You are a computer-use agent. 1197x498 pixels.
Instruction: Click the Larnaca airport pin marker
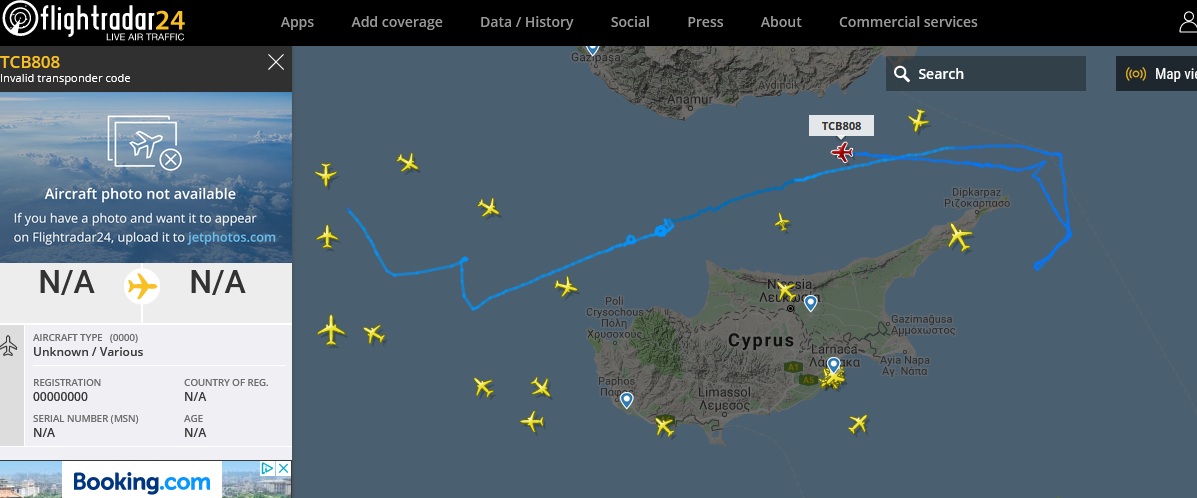click(833, 365)
